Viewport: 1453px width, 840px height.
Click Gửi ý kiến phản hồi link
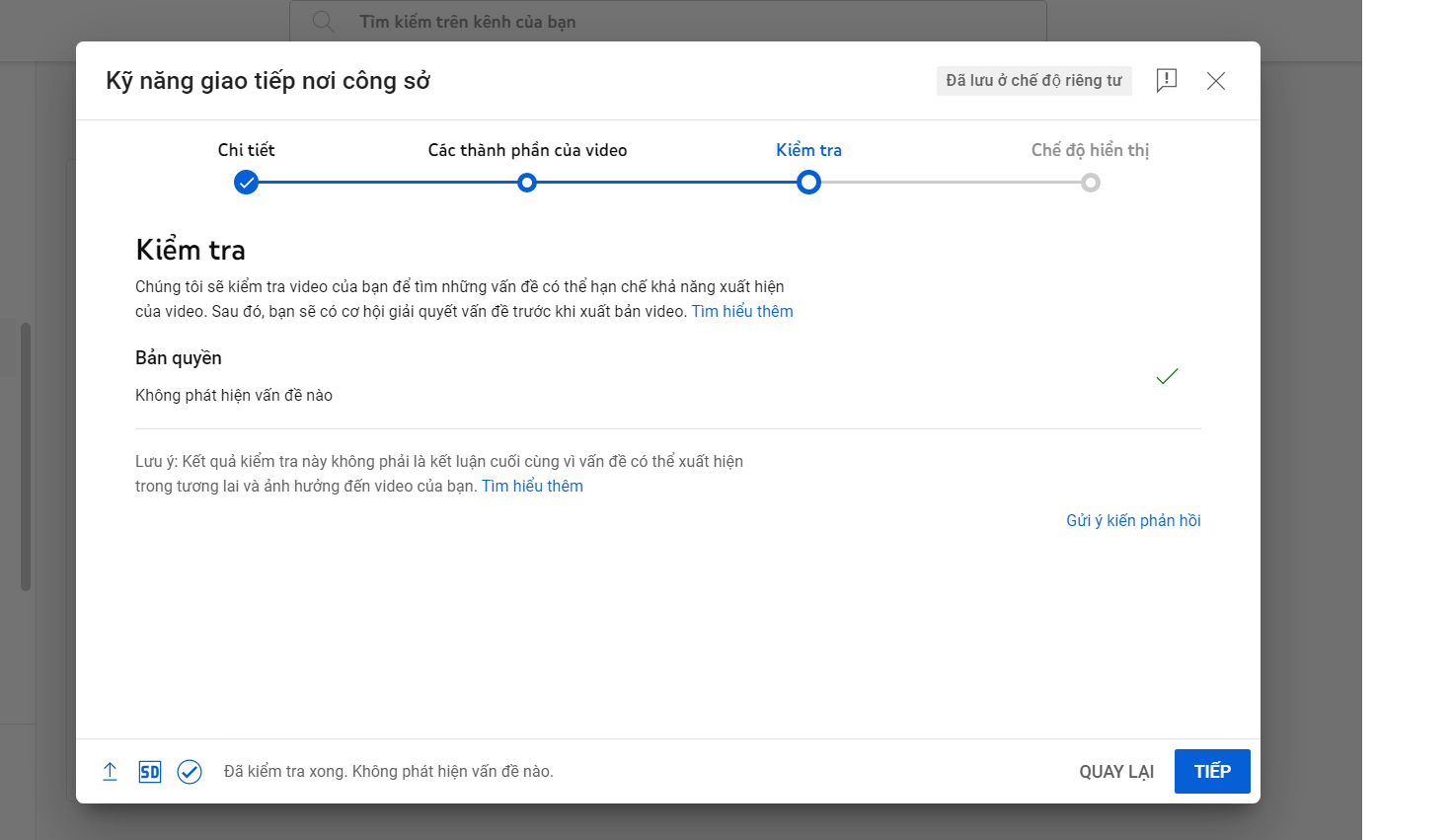click(1133, 520)
